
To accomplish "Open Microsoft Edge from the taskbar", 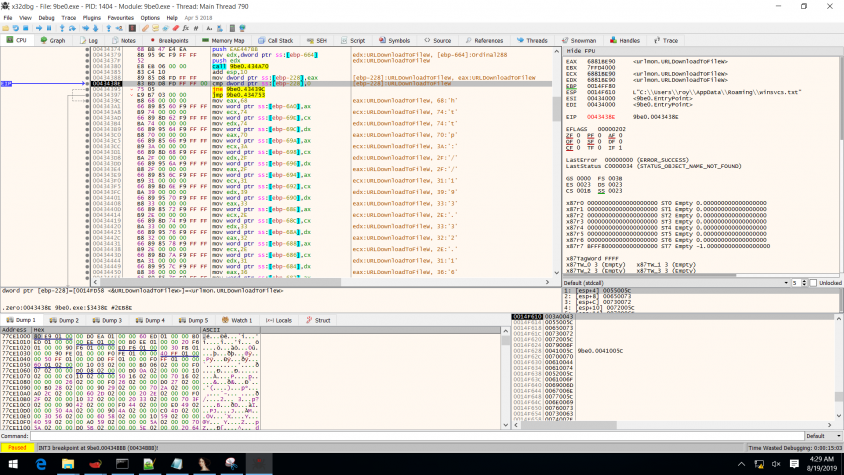I will tap(41, 464).
